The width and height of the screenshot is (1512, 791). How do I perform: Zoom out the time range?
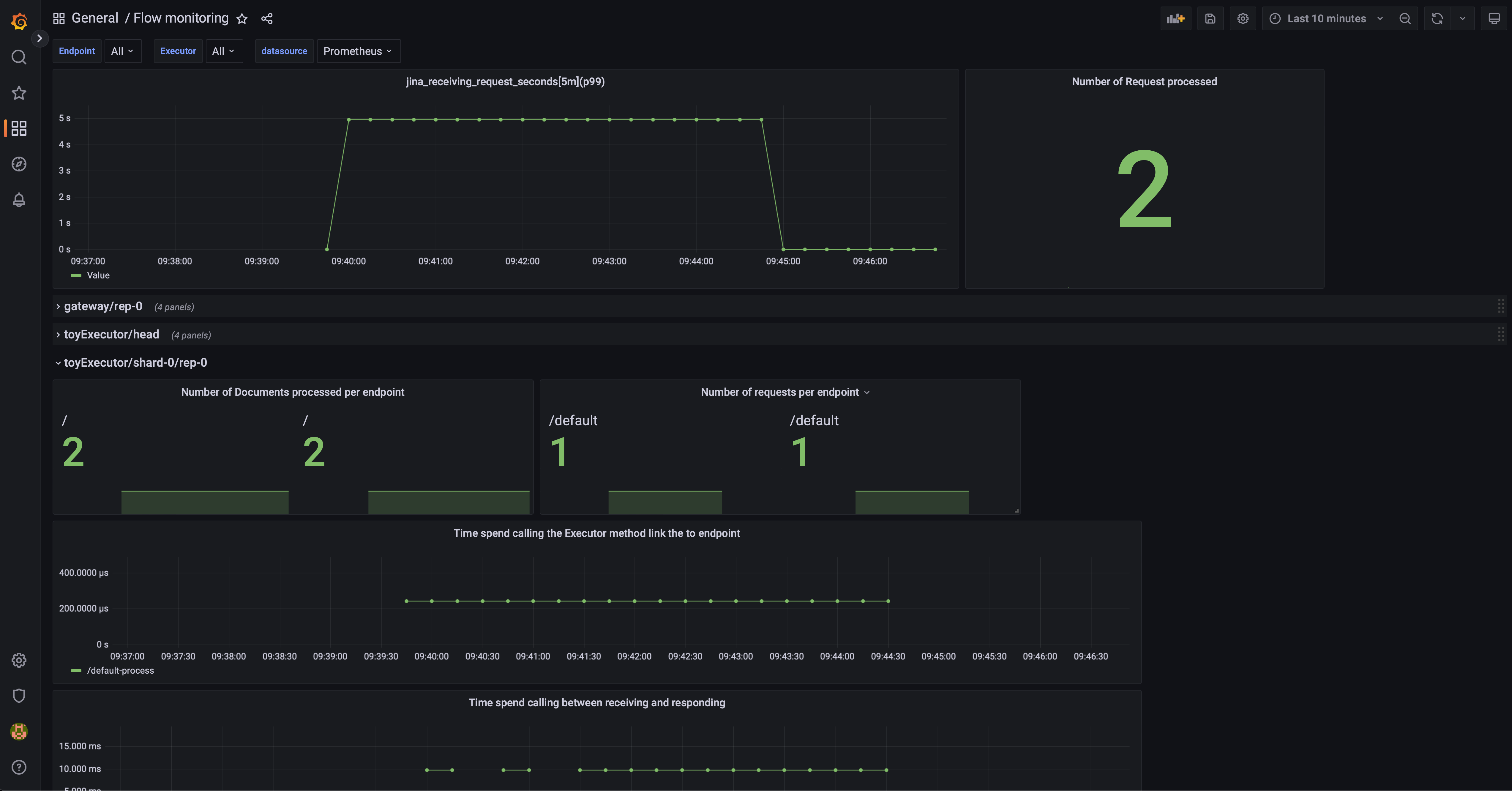tap(1404, 19)
